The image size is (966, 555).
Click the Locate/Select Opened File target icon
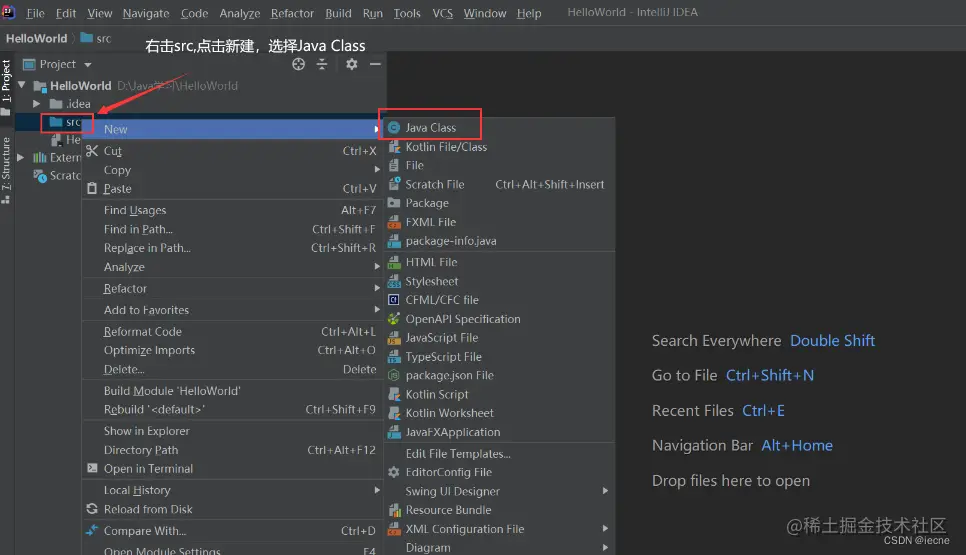pos(299,64)
